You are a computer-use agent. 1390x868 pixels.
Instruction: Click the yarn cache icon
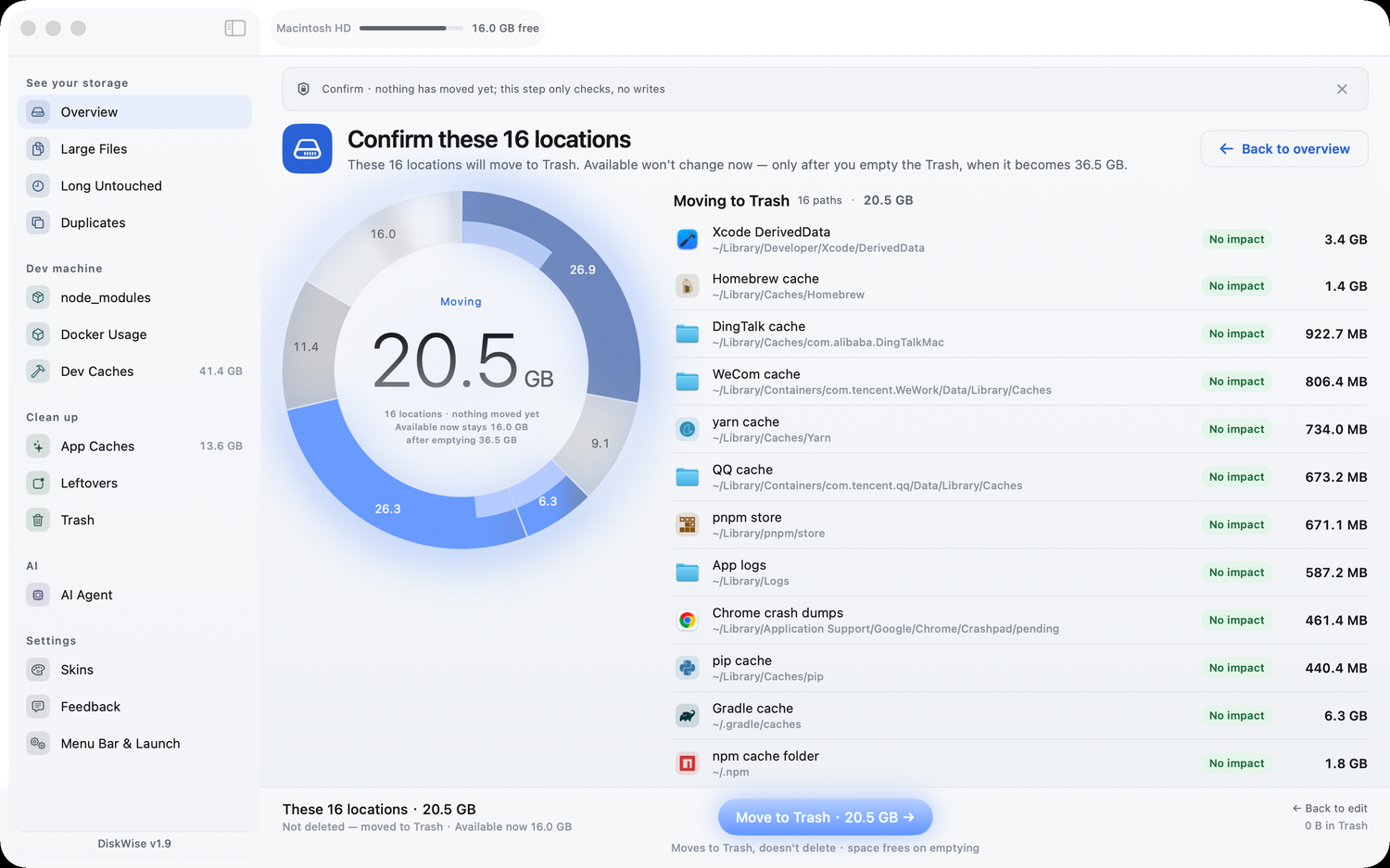[688, 430]
